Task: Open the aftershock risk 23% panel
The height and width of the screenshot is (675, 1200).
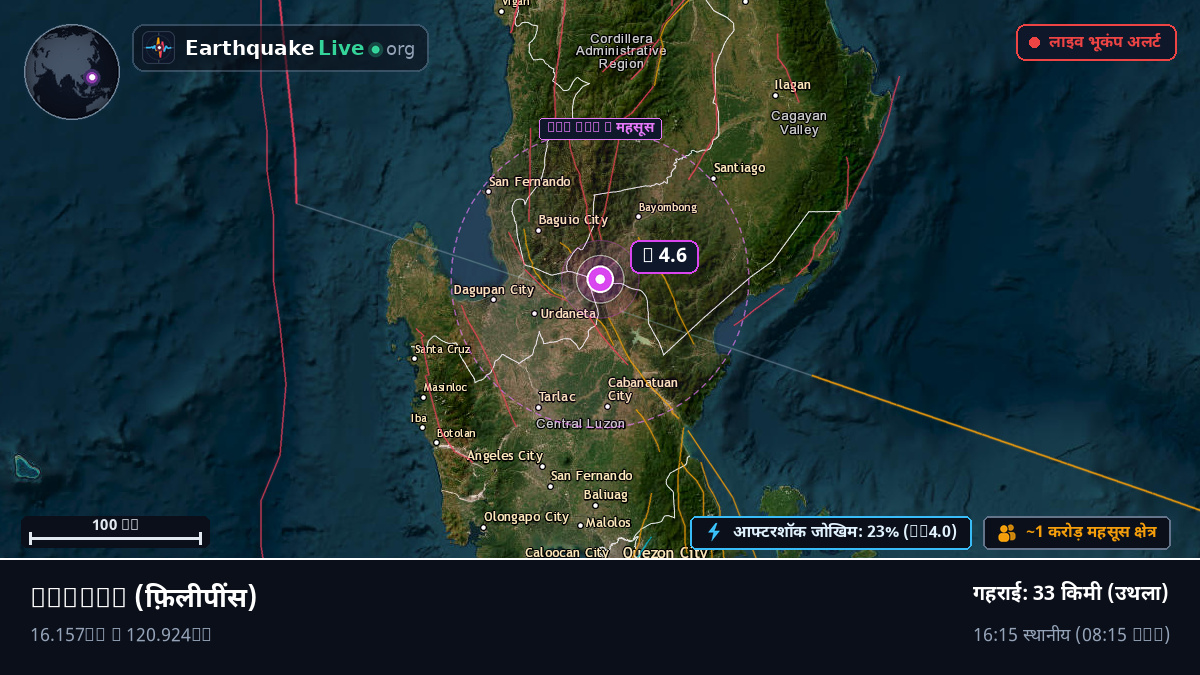Action: pyautogui.click(x=830, y=532)
